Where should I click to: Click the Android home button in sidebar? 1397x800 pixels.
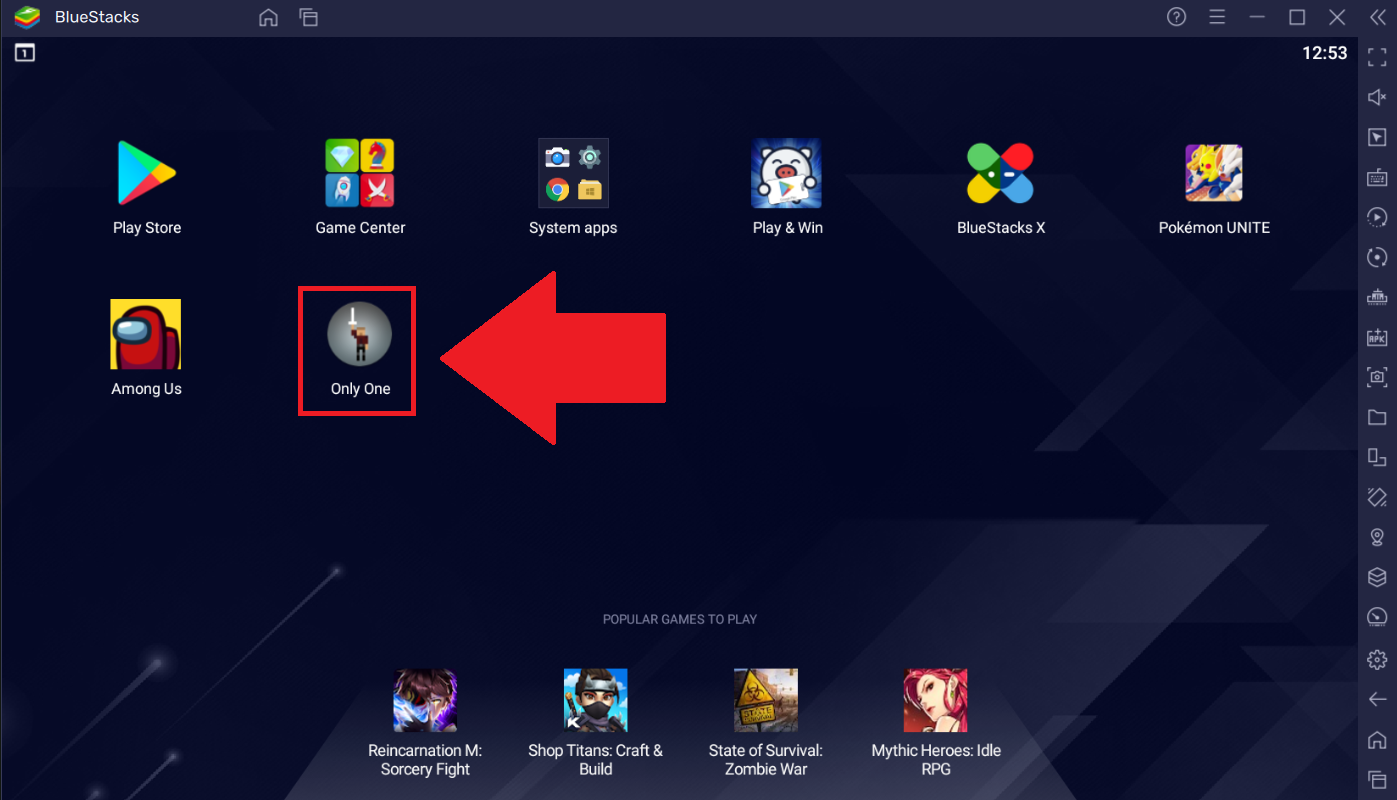(x=1377, y=739)
